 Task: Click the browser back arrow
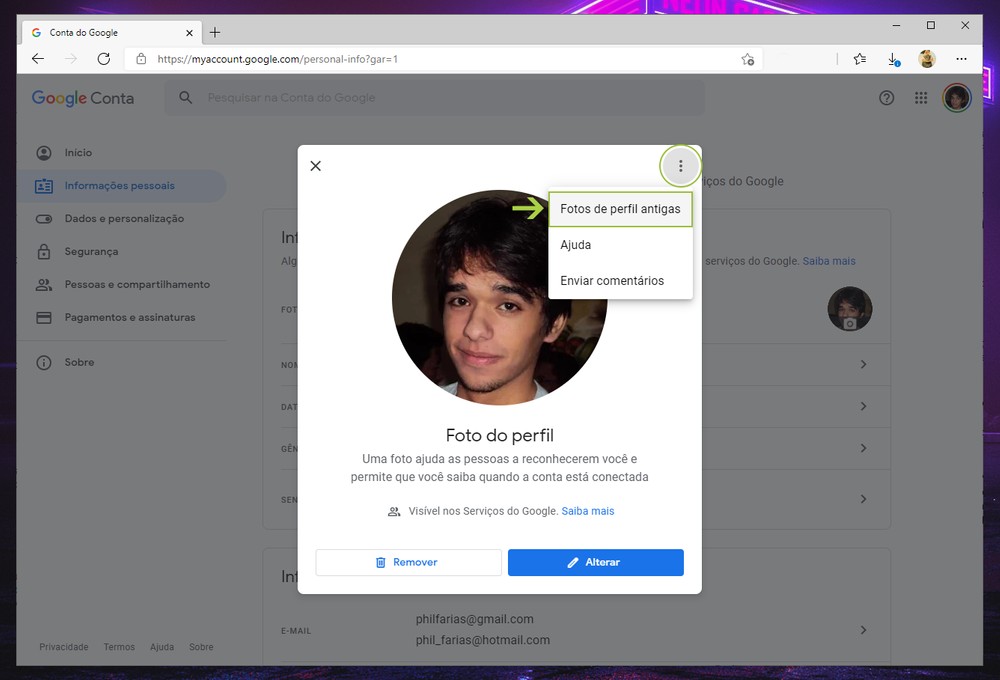tap(38, 59)
